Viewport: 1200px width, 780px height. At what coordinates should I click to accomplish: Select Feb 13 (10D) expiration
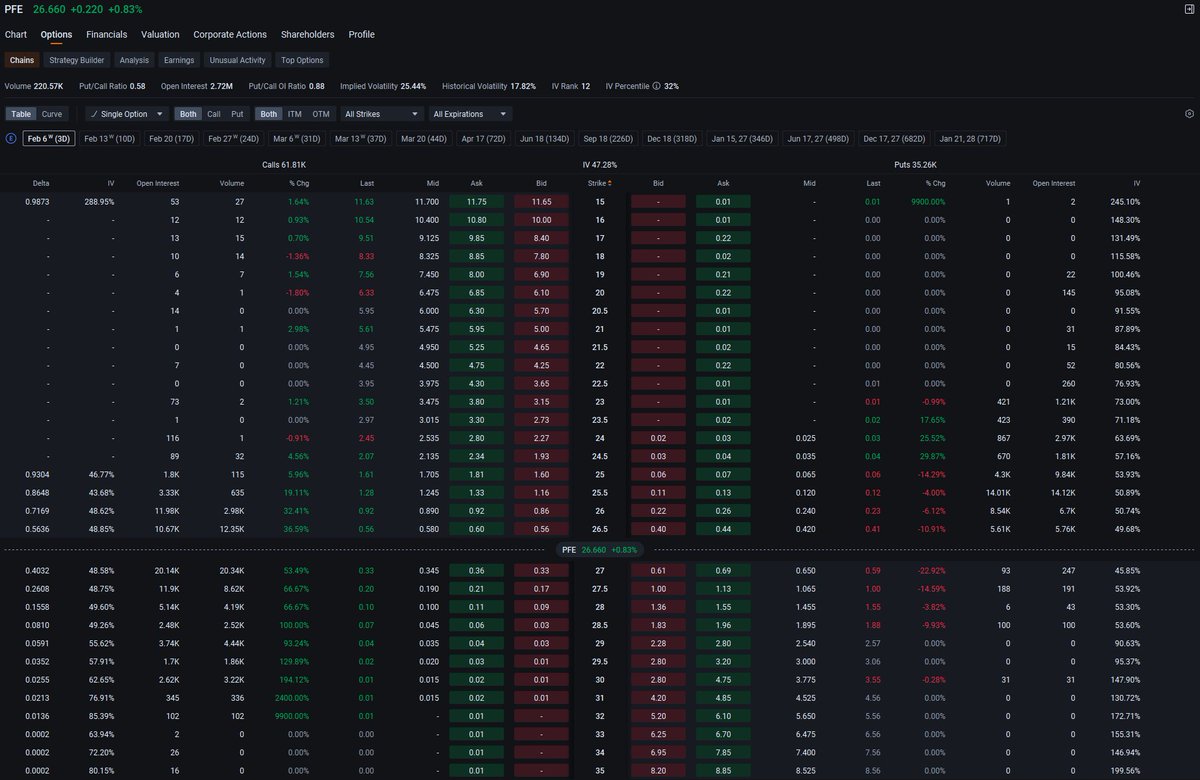(x=110, y=139)
